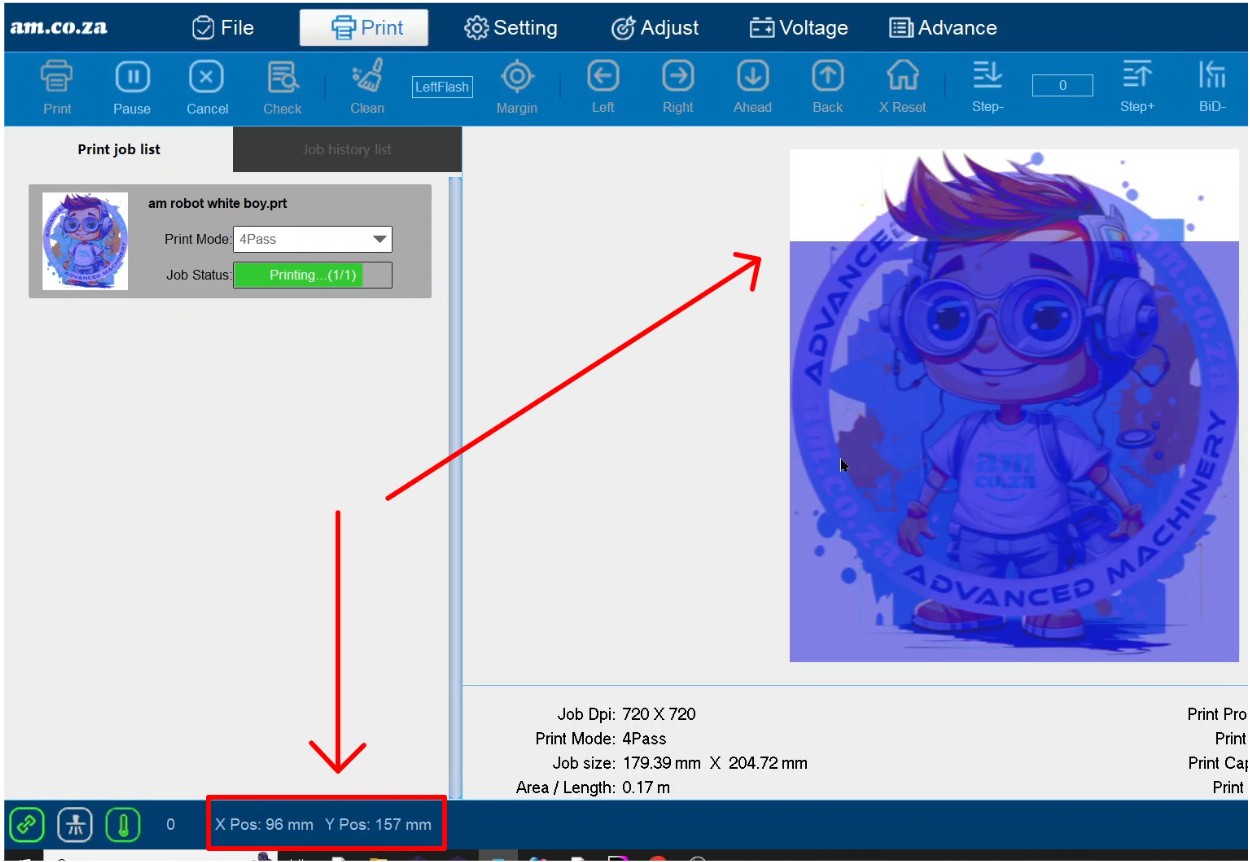Click the step value input field
This screenshot has width=1250, height=862.
[x=1062, y=86]
